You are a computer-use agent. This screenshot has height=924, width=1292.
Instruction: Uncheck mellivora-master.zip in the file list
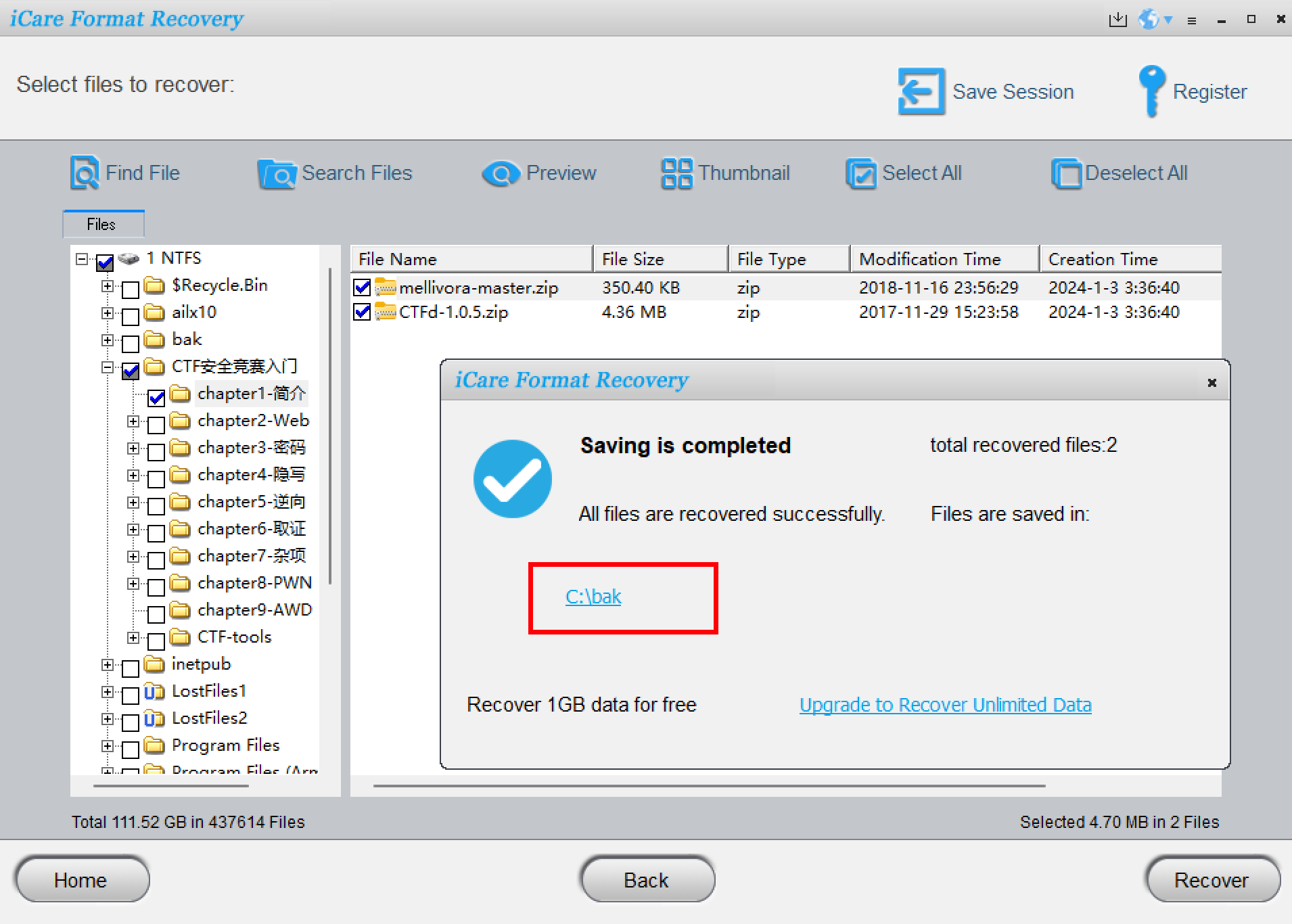(362, 287)
